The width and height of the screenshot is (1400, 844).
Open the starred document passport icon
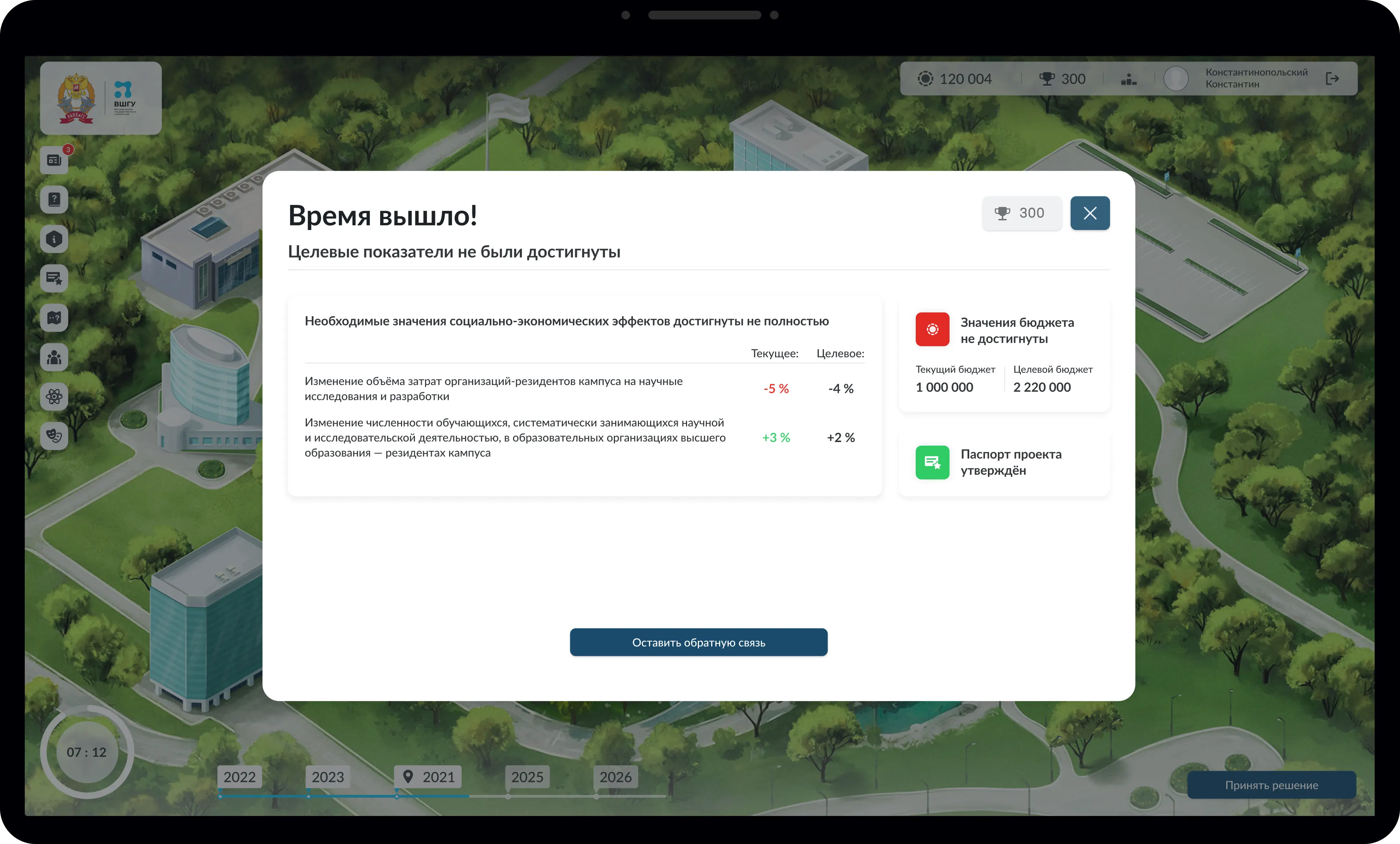coord(54,278)
